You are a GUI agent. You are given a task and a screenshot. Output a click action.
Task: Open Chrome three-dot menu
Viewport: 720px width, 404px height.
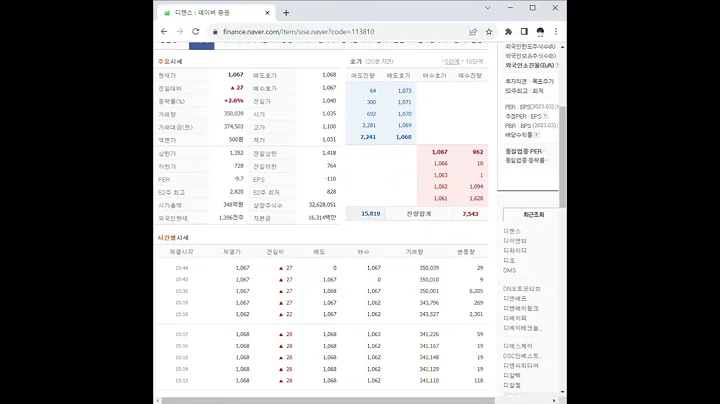pyautogui.click(x=556, y=32)
